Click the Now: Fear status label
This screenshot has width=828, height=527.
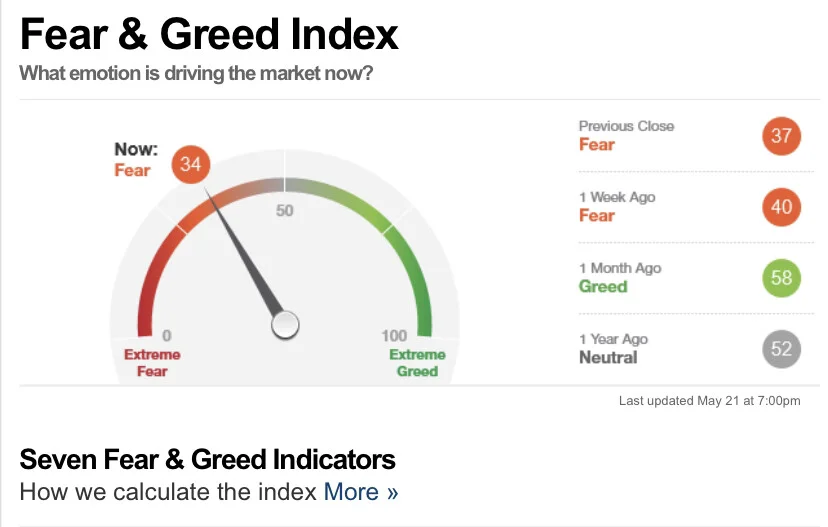click(136, 160)
